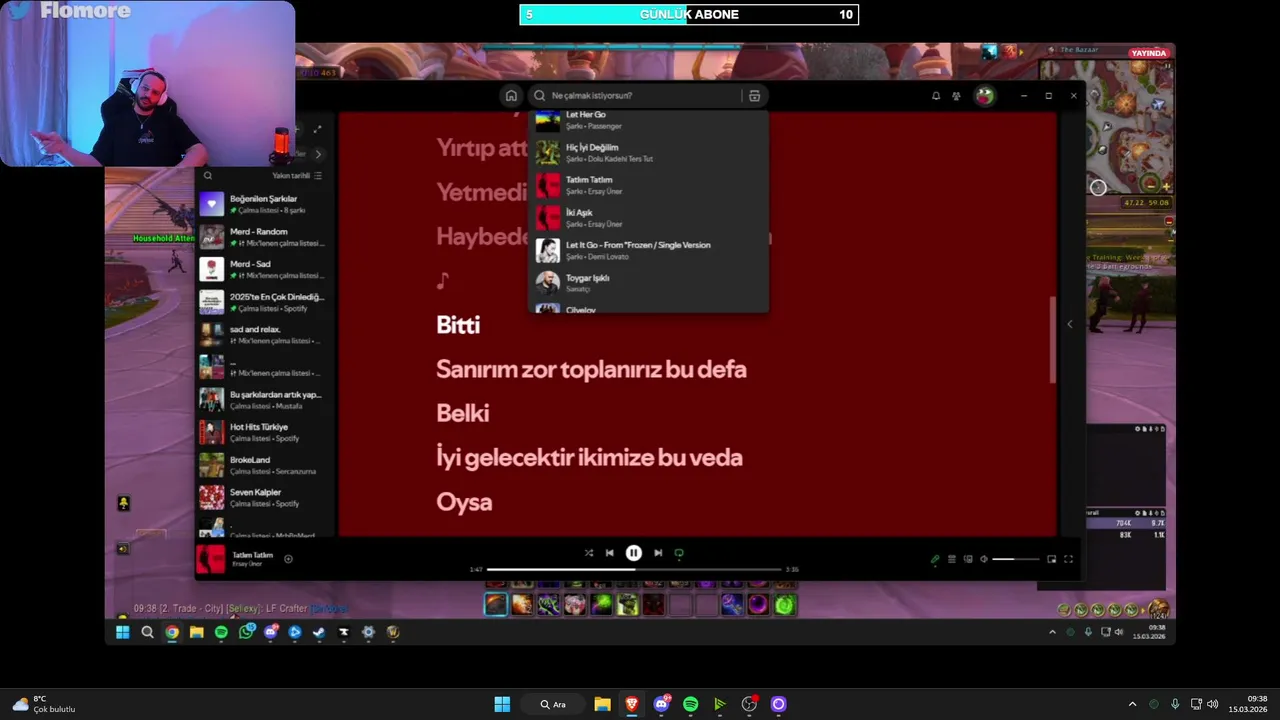Open '2025'te En Çok Dinlediğ...' playlist
The image size is (1280, 720).
[264, 302]
